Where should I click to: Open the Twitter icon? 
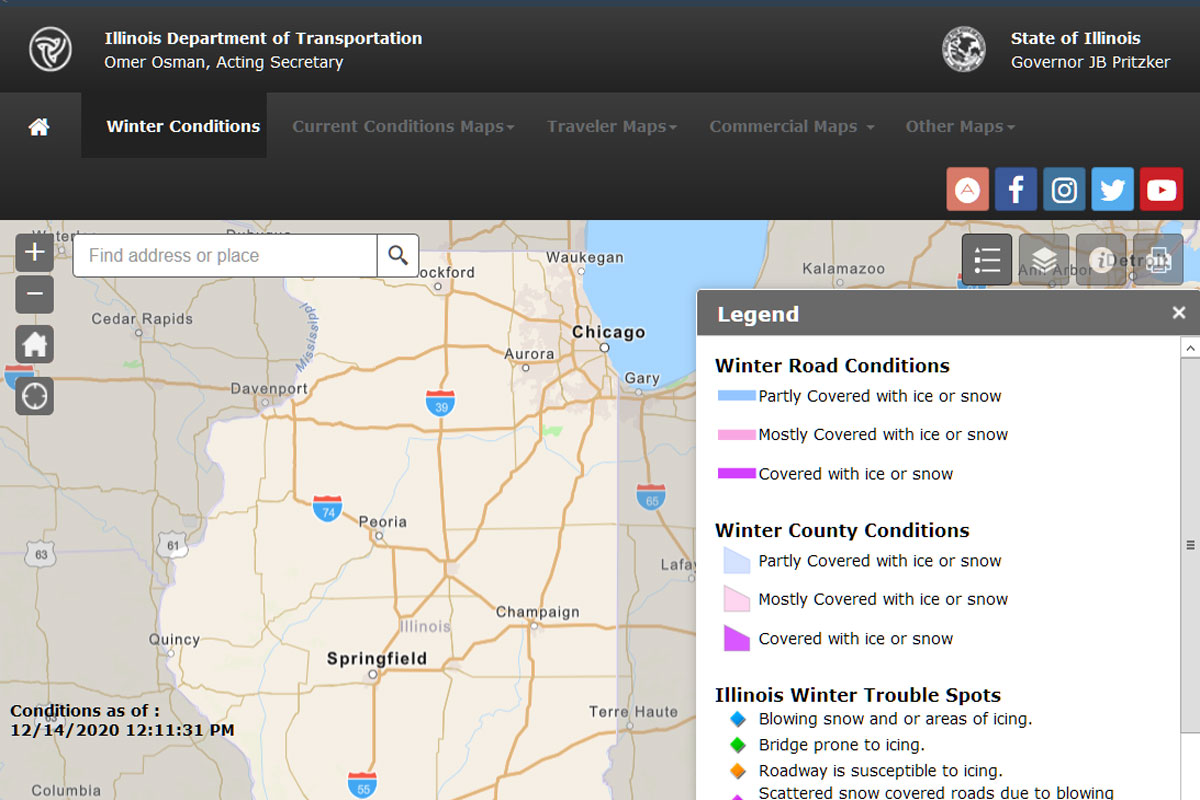coord(1112,189)
